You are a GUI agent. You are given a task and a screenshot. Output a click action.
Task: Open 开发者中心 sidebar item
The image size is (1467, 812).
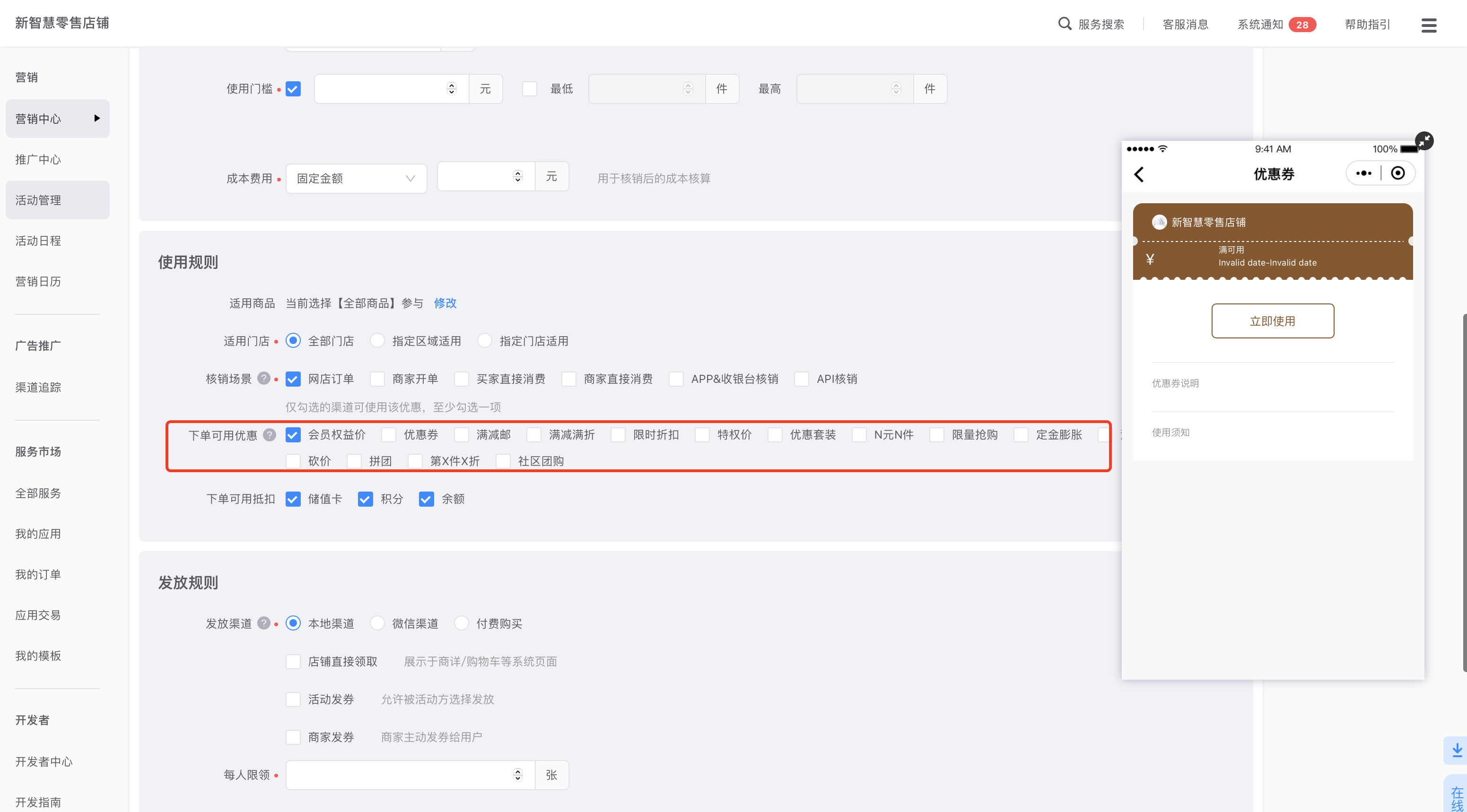tap(44, 762)
